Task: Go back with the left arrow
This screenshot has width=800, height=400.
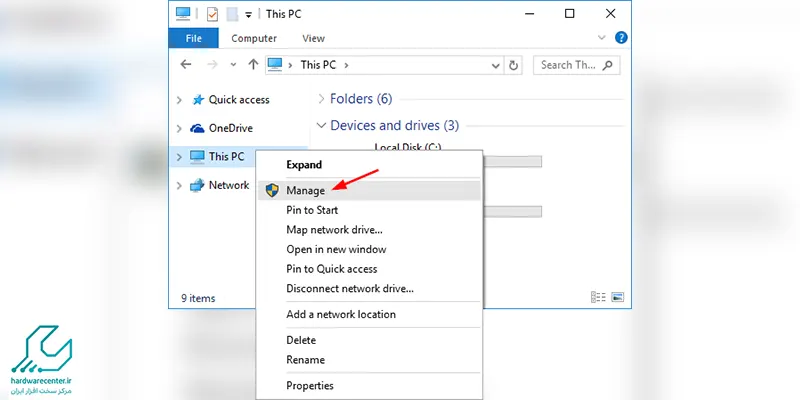Action: point(186,65)
